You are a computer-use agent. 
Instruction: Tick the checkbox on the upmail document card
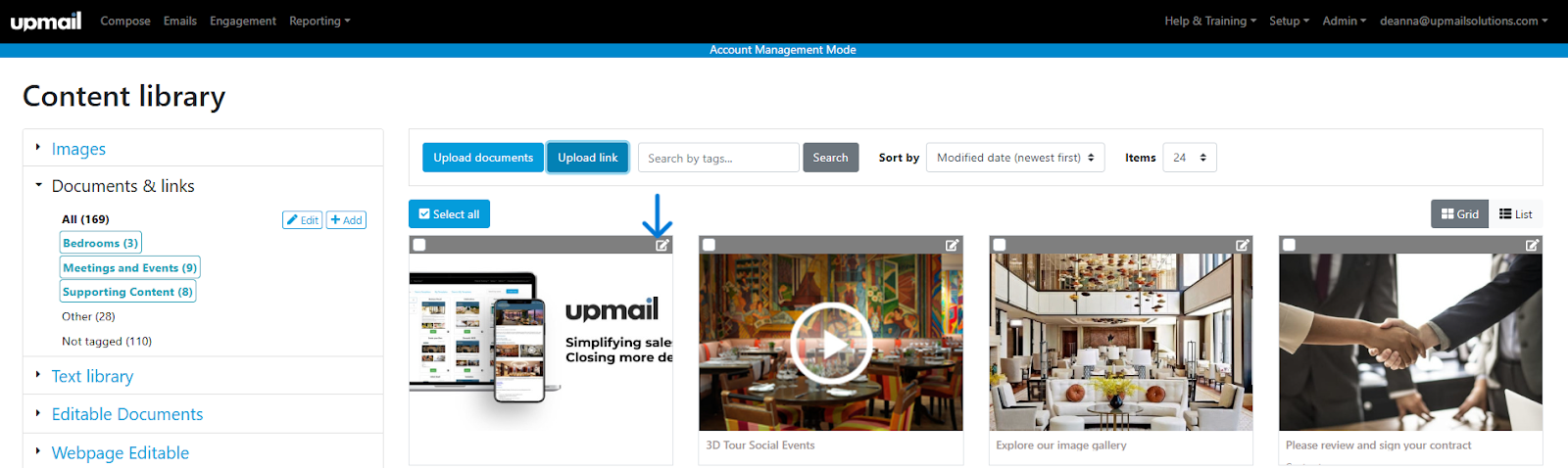click(419, 245)
